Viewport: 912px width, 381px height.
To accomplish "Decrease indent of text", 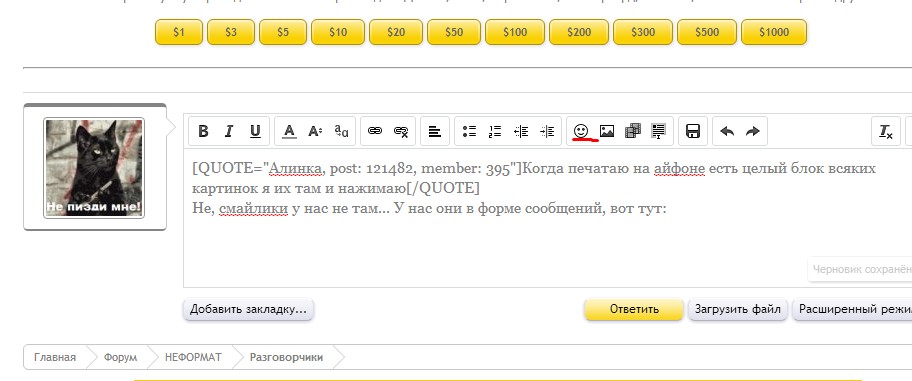I will [521, 131].
